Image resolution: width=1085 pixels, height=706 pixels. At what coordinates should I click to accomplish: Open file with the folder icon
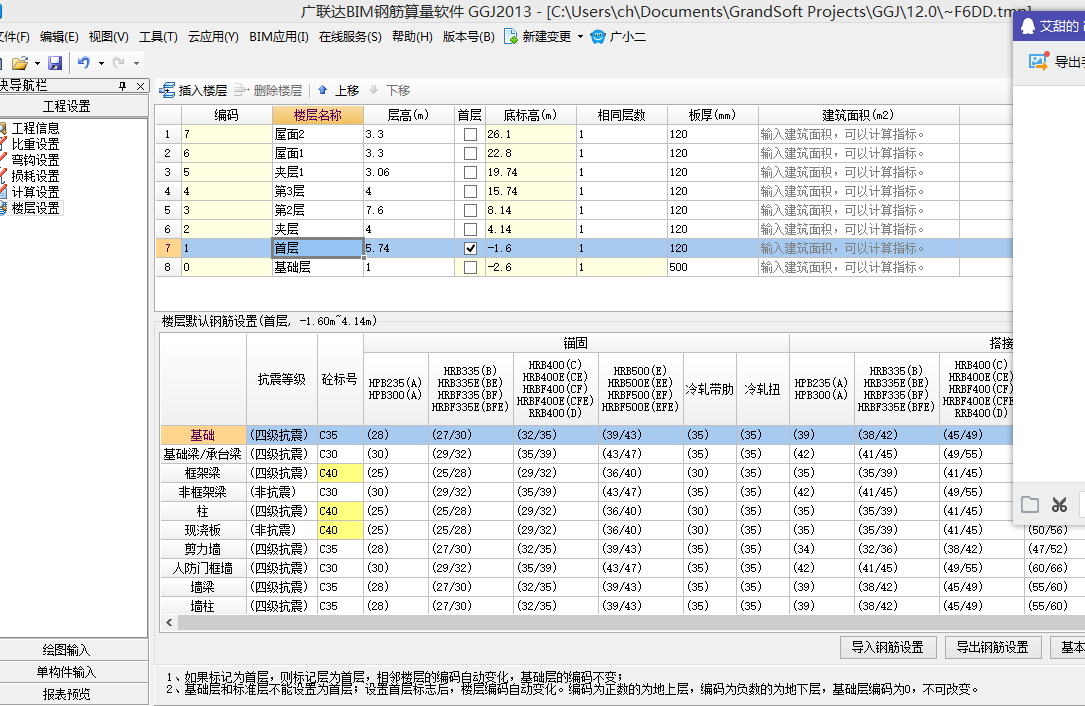pos(19,63)
